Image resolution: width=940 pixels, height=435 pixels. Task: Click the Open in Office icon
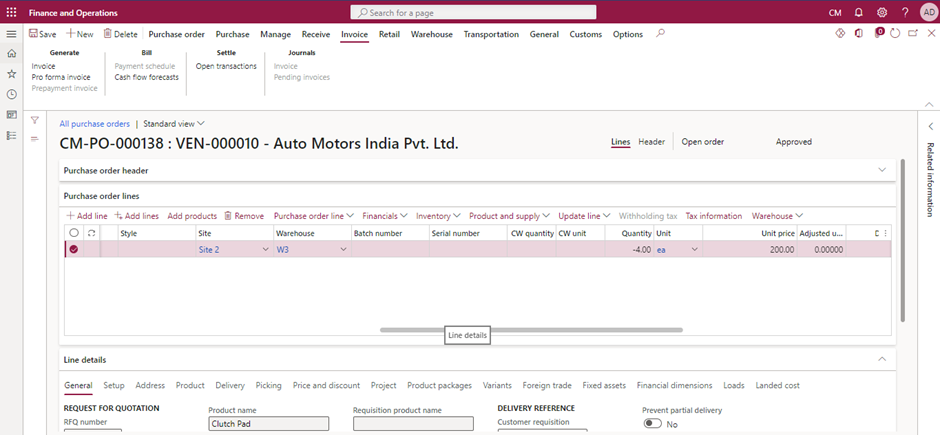[859, 34]
